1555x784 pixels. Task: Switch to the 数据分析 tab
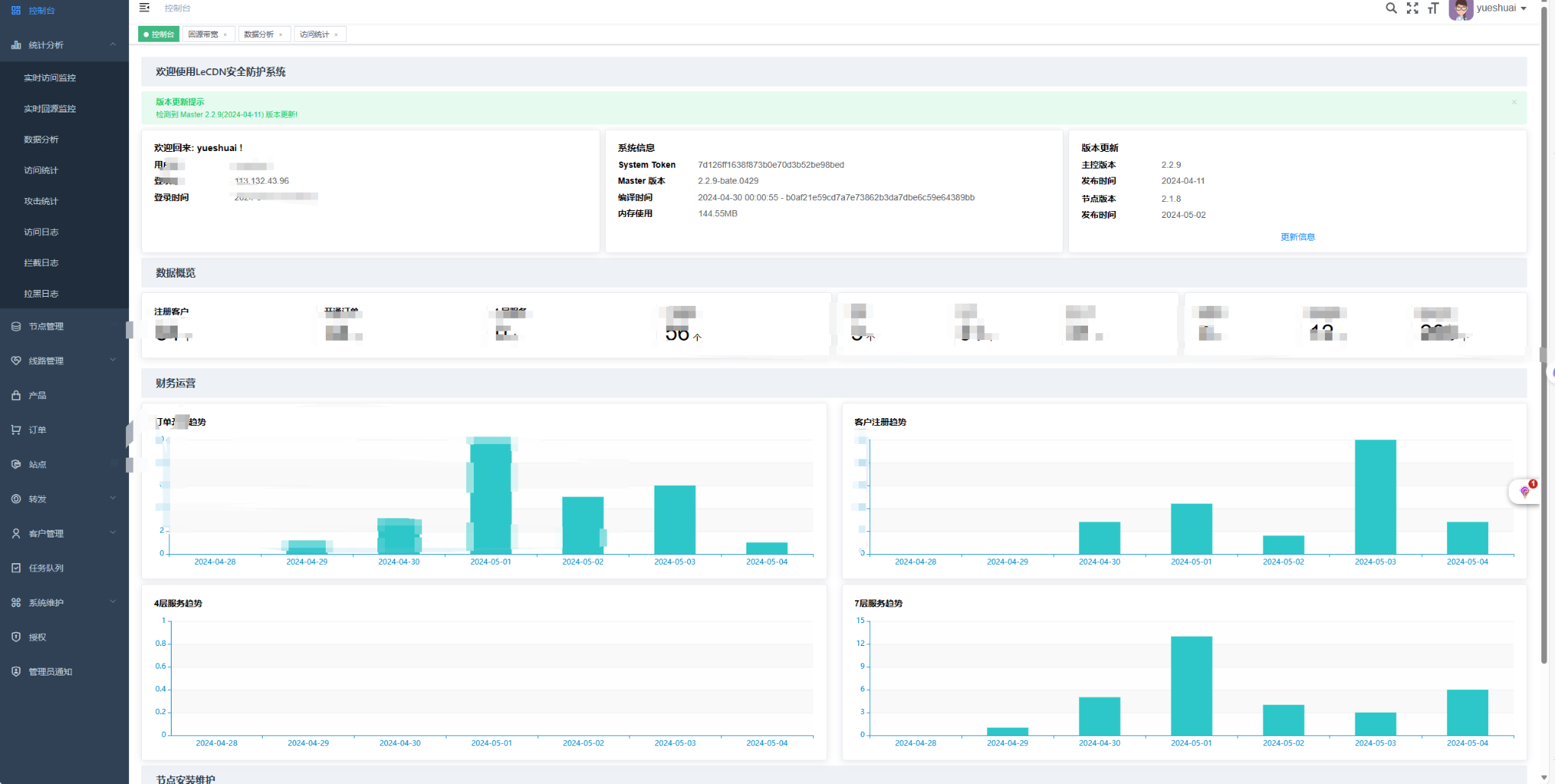tap(258, 34)
